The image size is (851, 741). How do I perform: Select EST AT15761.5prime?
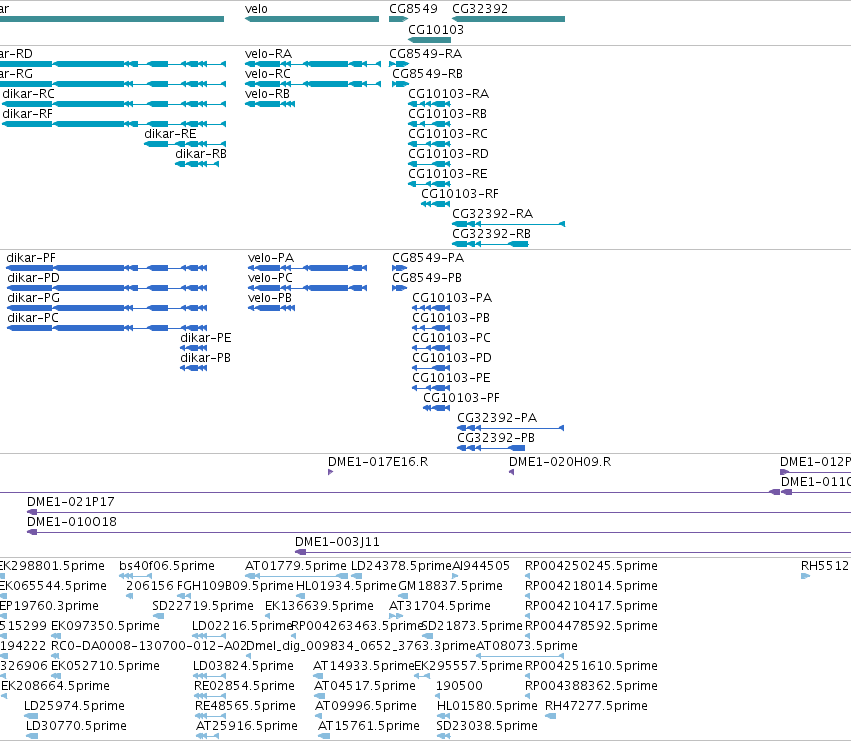(x=324, y=736)
